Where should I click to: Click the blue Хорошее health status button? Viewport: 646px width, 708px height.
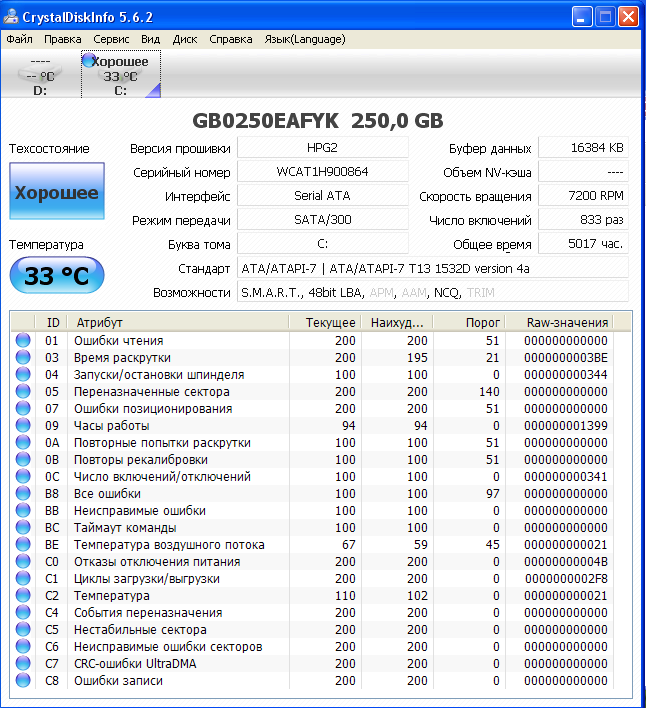(x=56, y=192)
